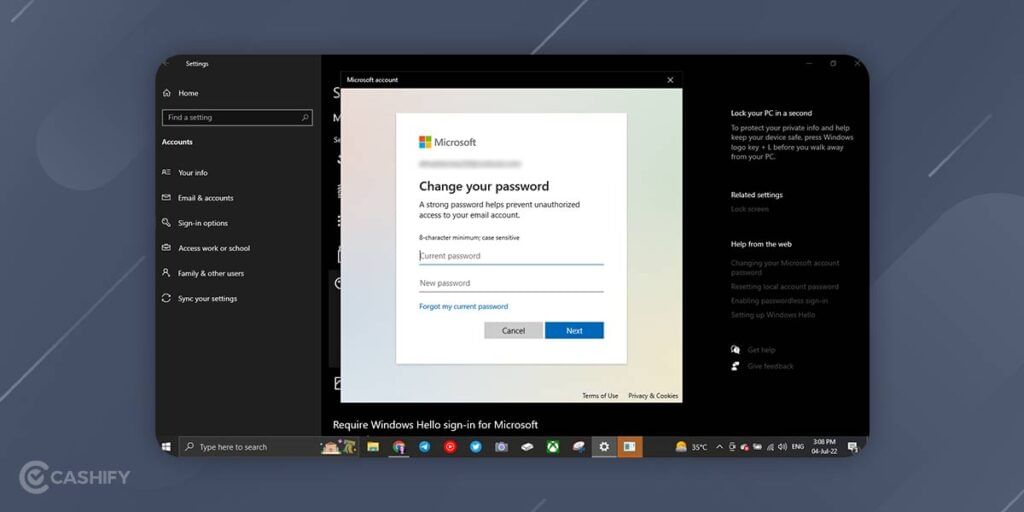The image size is (1024, 512).
Task: Click the Cancel button
Action: pos(513,330)
